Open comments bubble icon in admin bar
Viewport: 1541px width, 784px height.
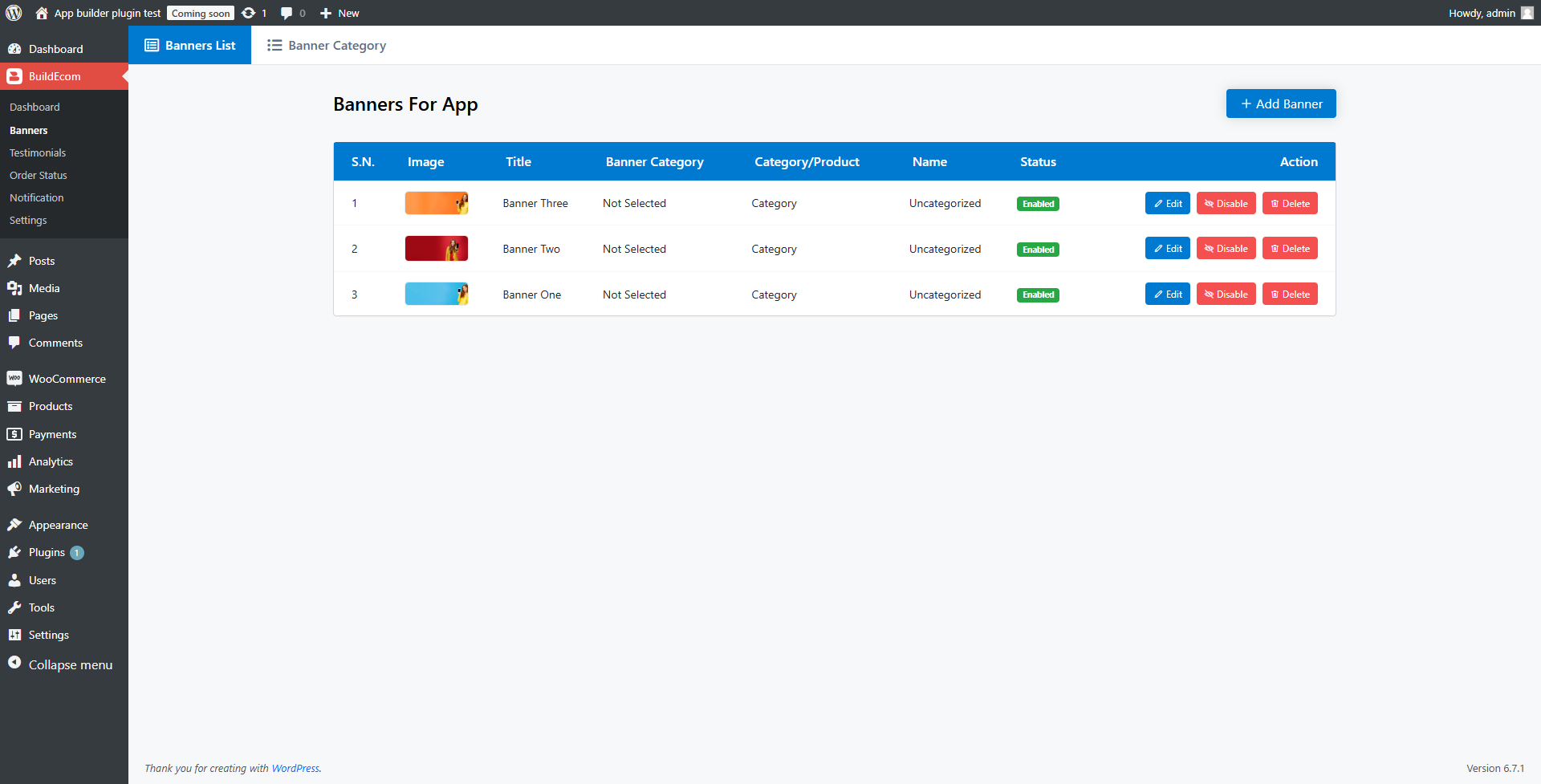click(x=287, y=13)
